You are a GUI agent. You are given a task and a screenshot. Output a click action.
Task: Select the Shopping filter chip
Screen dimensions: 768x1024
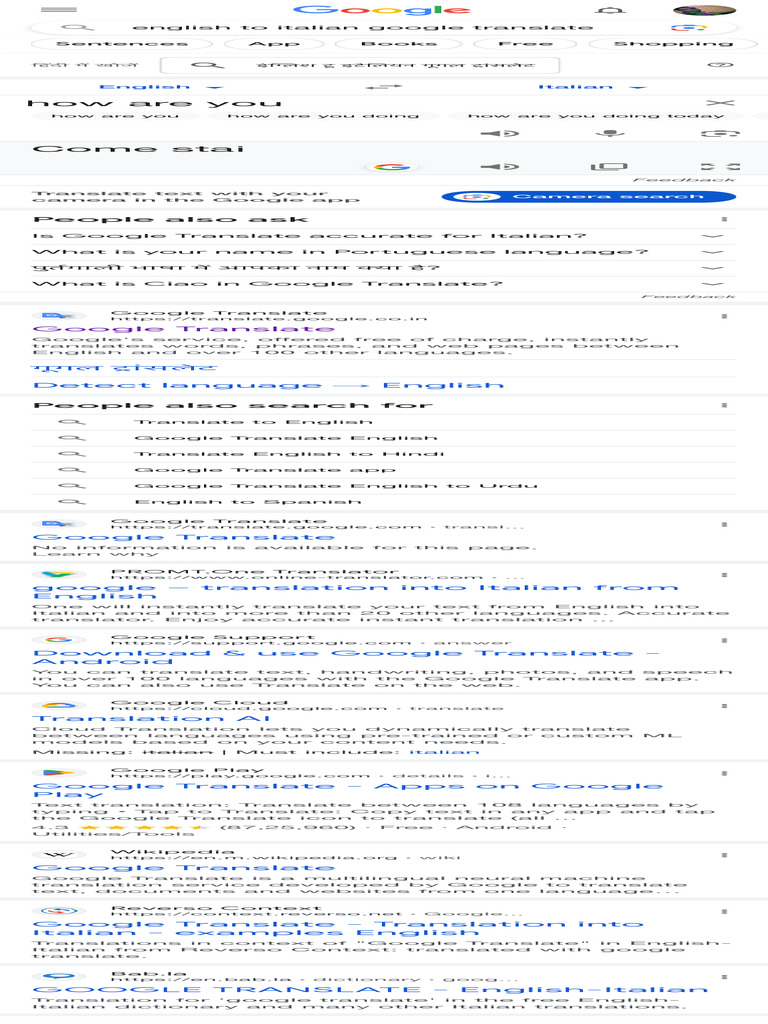(x=673, y=44)
